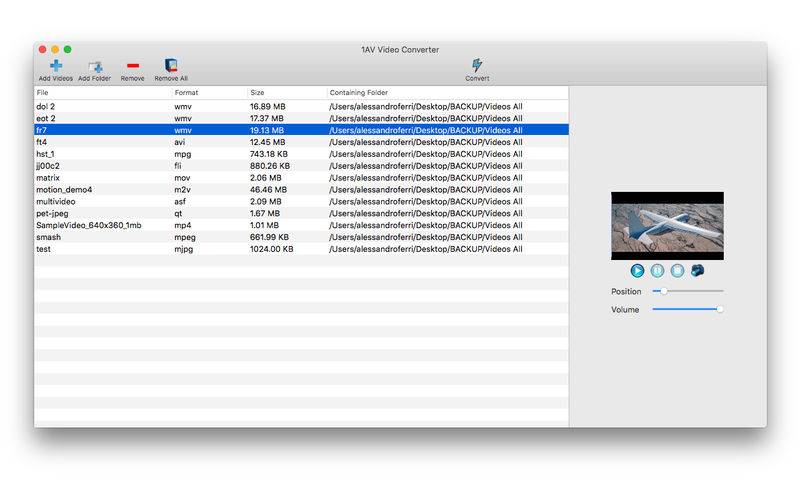The image size is (800, 500).
Task: Click the mpeg format cell
Action: [185, 238]
